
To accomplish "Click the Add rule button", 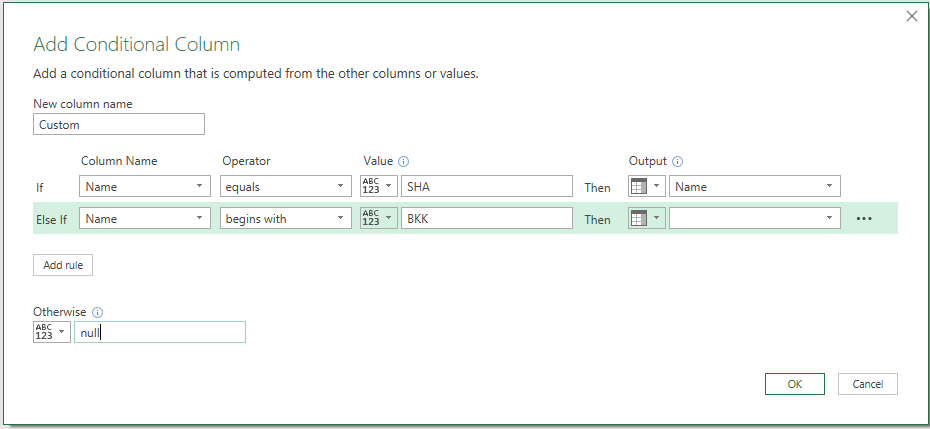I will click(63, 265).
